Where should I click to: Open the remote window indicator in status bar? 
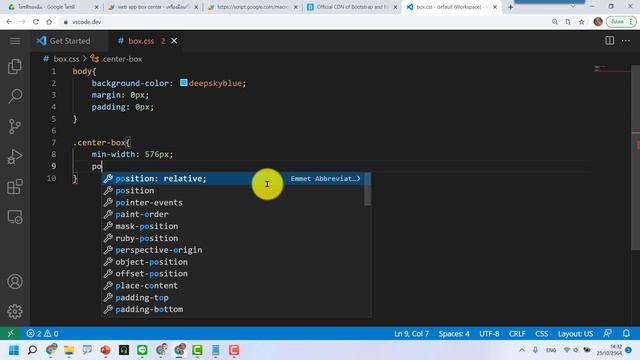[11, 333]
